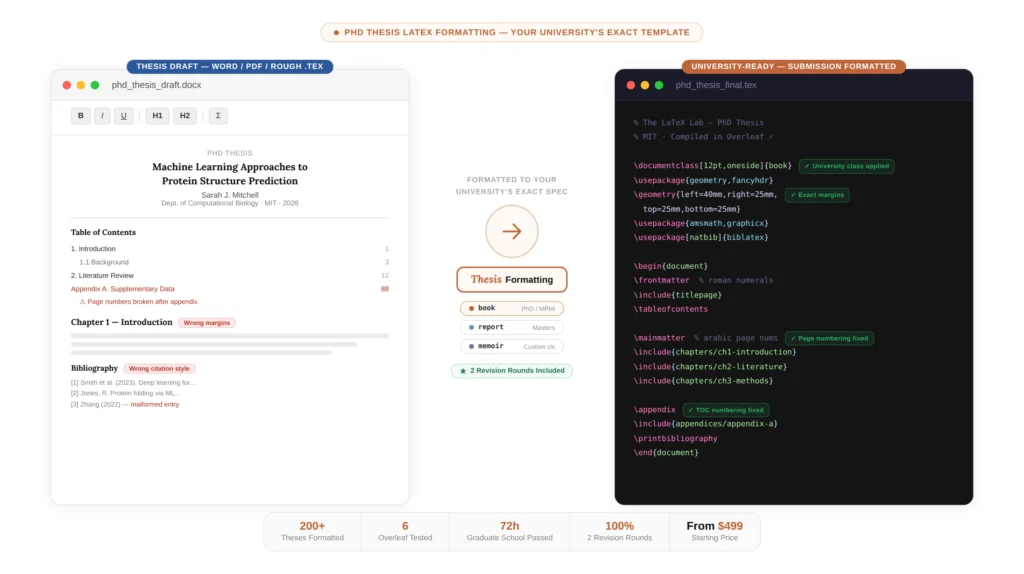
Task: Click the 72h Graduate School Passed stat
Action: click(509, 532)
